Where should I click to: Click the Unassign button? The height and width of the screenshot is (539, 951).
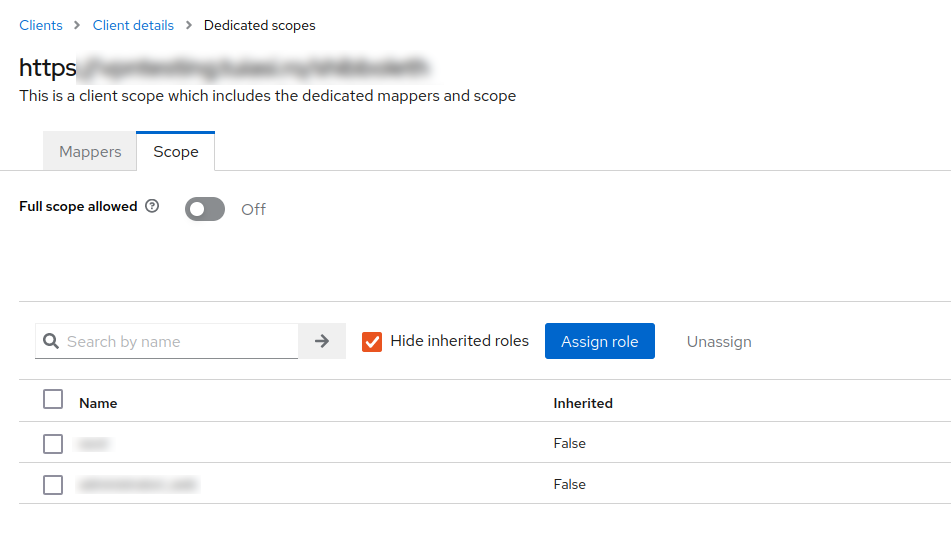pyautogui.click(x=719, y=341)
